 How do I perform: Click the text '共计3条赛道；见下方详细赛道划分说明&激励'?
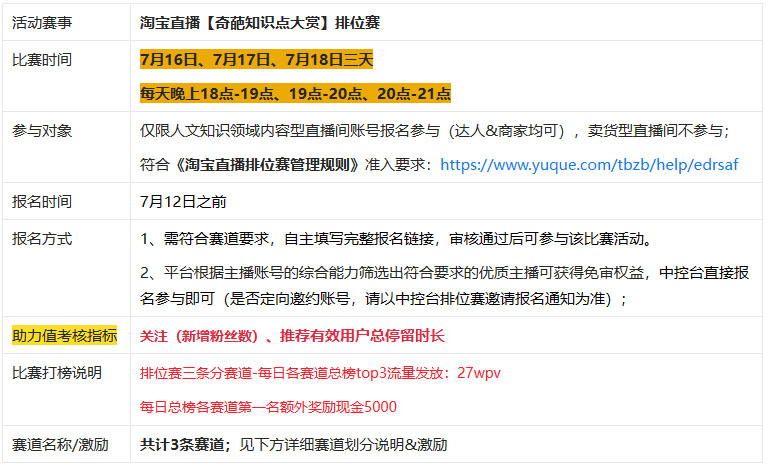point(293,445)
